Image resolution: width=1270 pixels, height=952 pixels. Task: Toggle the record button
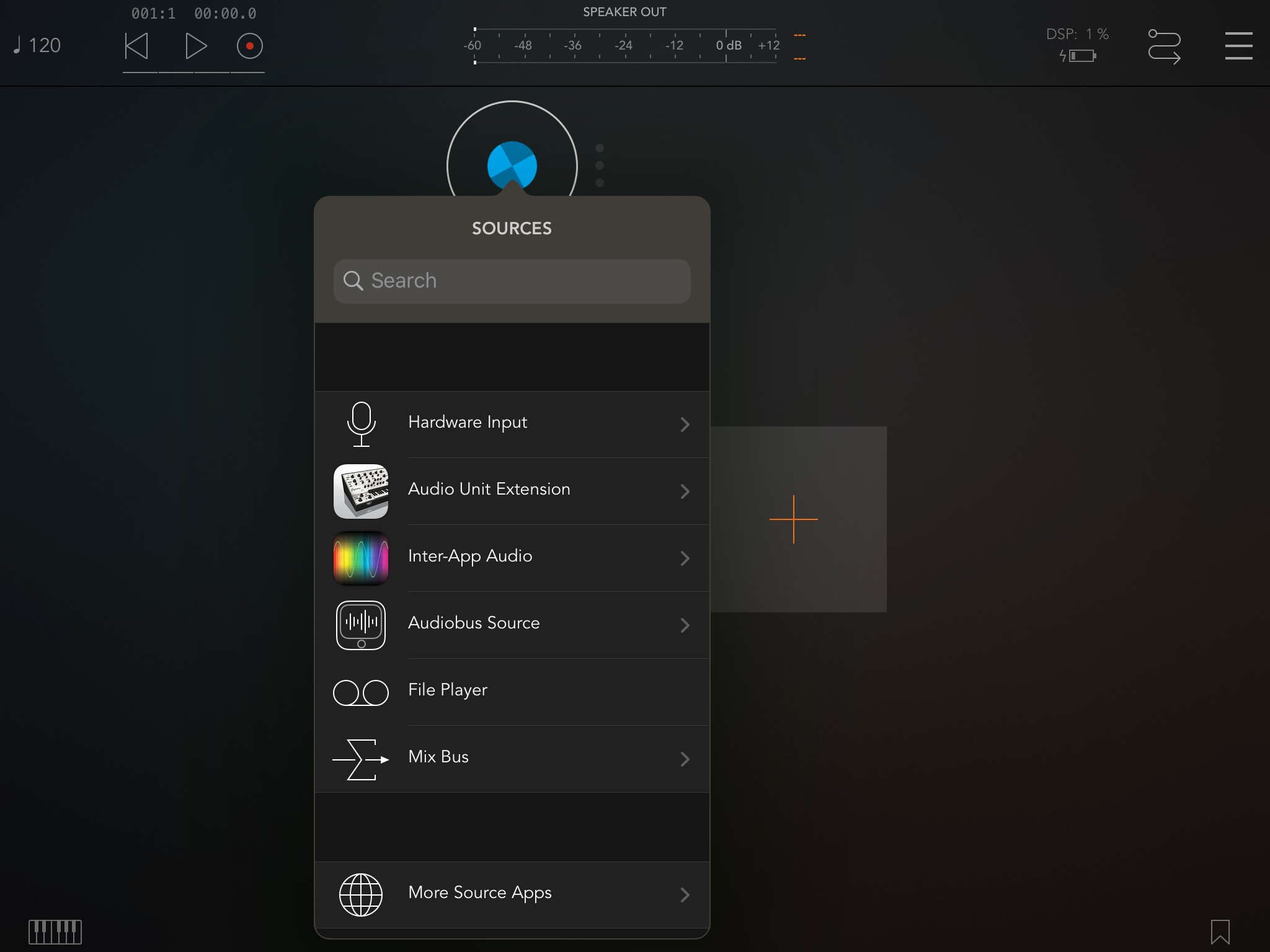(x=249, y=46)
